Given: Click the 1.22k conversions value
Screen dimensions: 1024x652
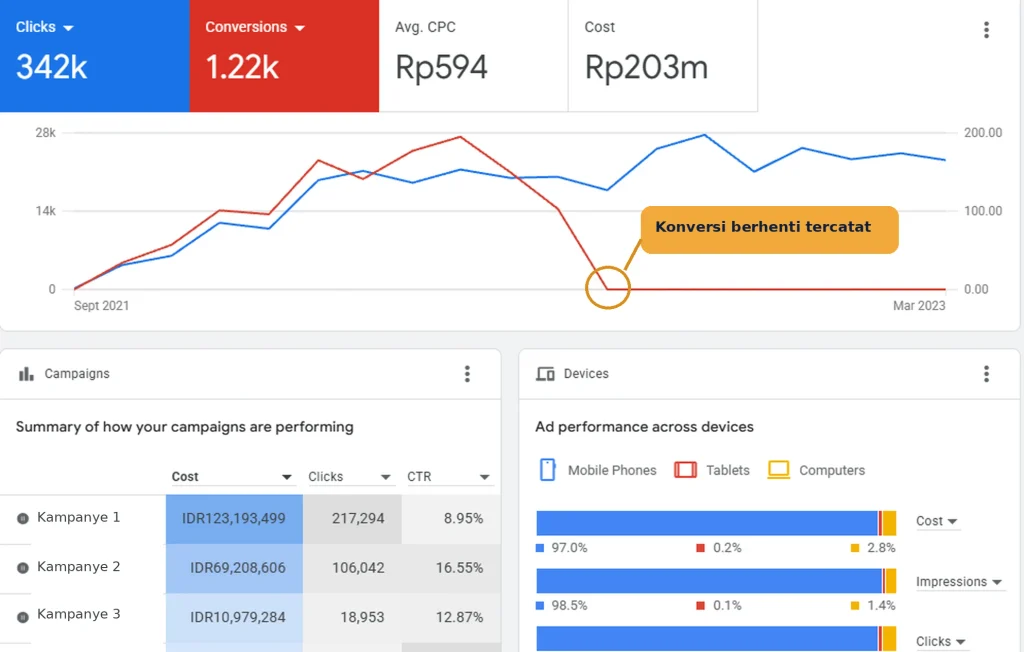Looking at the screenshot, I should click(242, 67).
